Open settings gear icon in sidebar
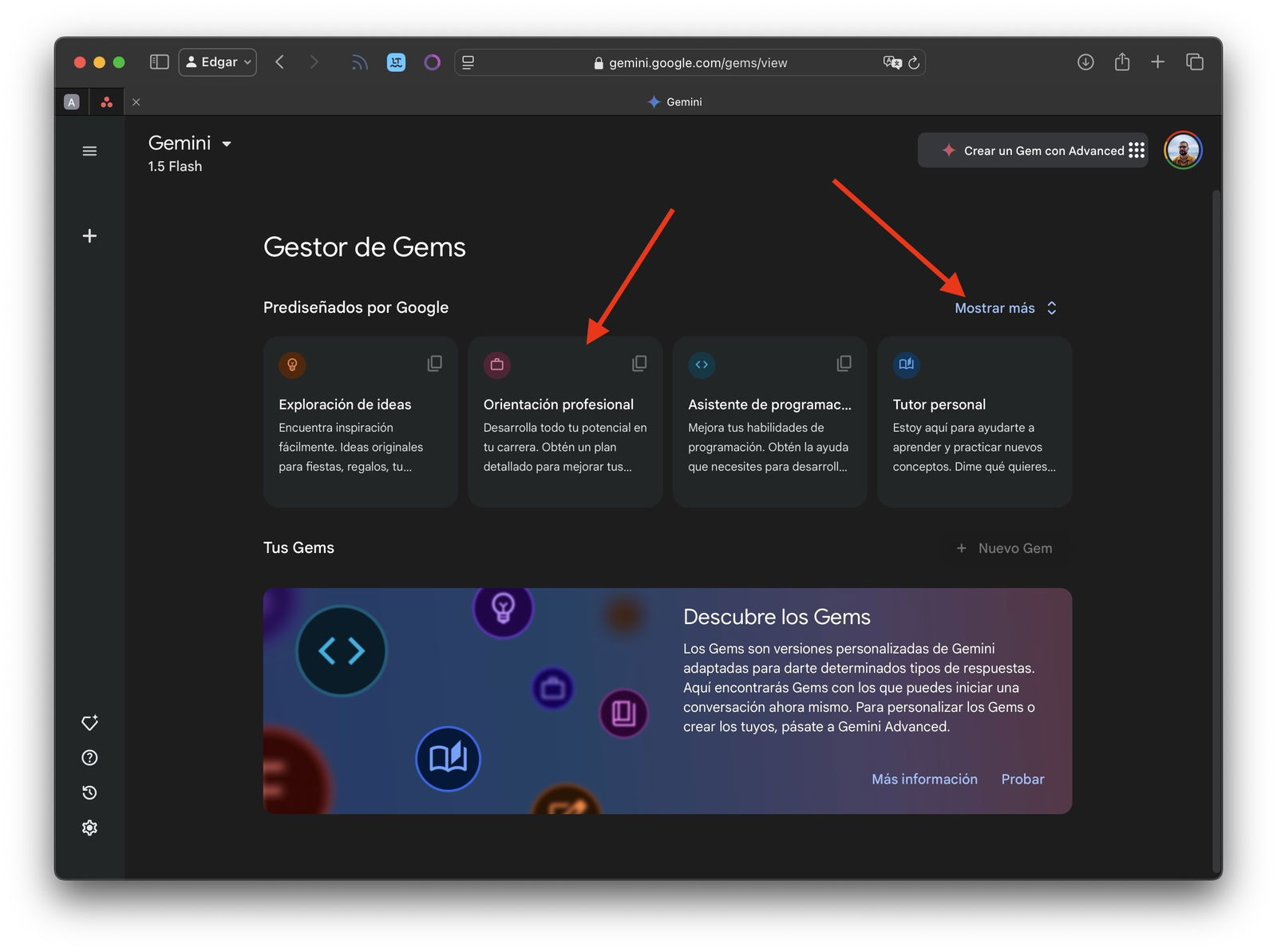 89,828
